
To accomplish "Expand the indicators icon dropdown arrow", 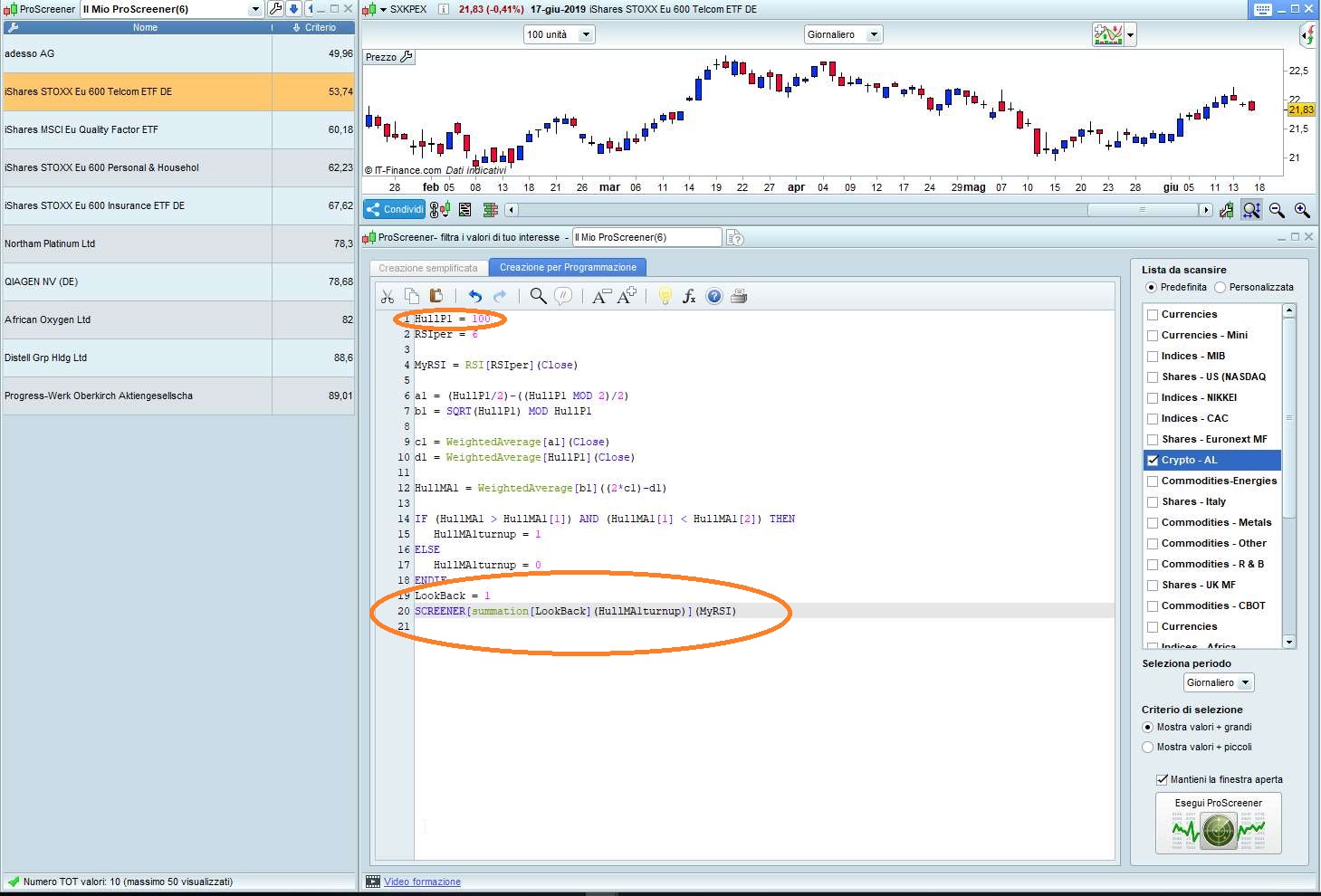I will coord(1130,36).
